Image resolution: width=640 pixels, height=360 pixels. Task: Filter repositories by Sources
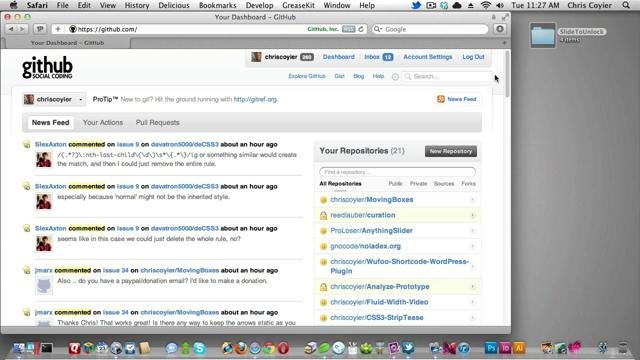click(x=444, y=184)
